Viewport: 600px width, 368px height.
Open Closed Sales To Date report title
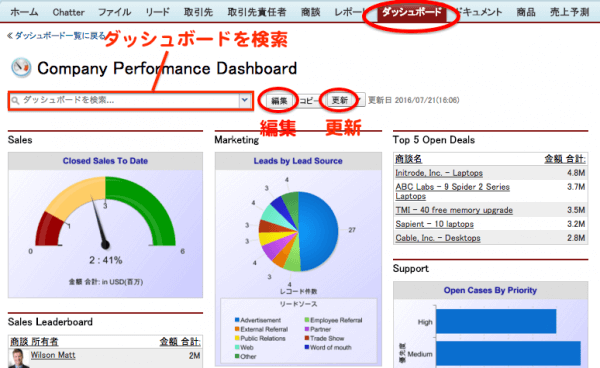point(105,161)
